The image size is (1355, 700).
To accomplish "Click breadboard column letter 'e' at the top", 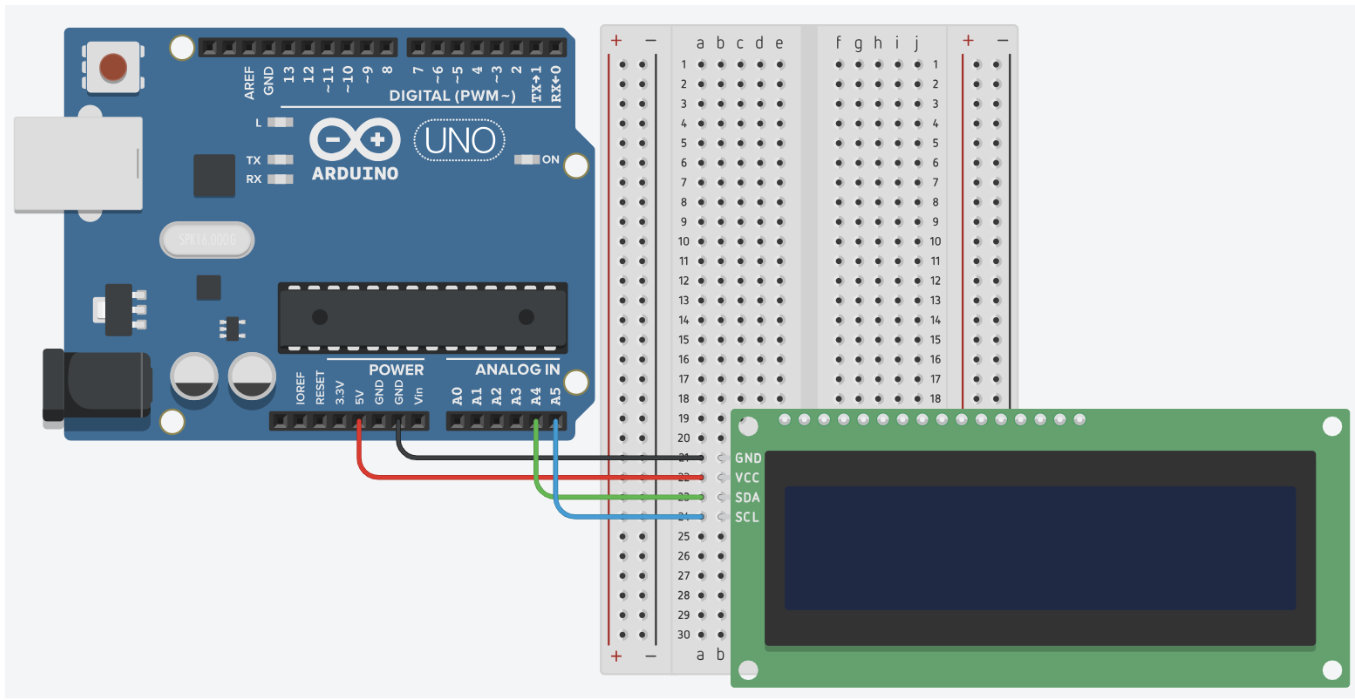I will click(779, 42).
